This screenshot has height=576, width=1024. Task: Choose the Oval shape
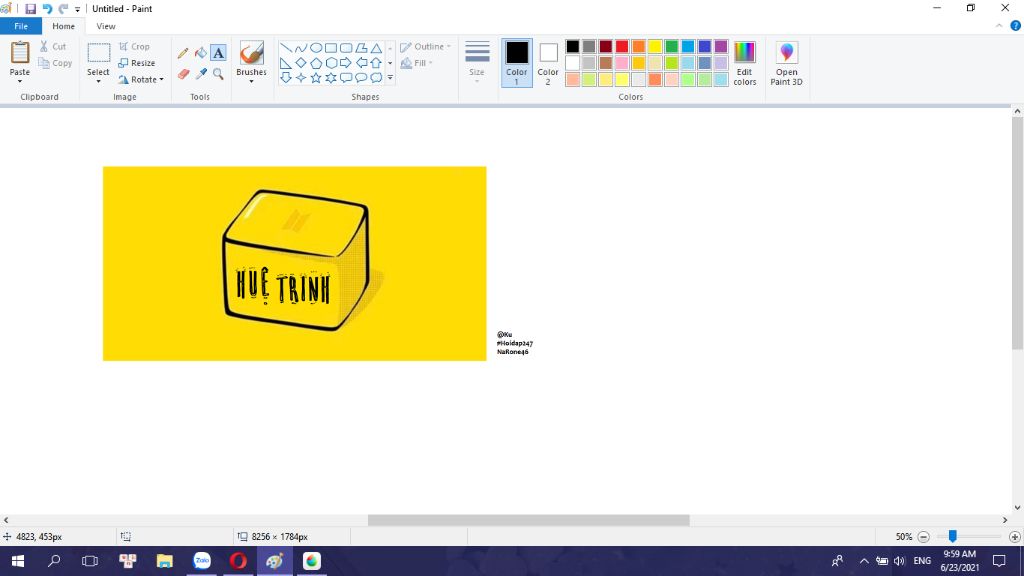pos(316,48)
